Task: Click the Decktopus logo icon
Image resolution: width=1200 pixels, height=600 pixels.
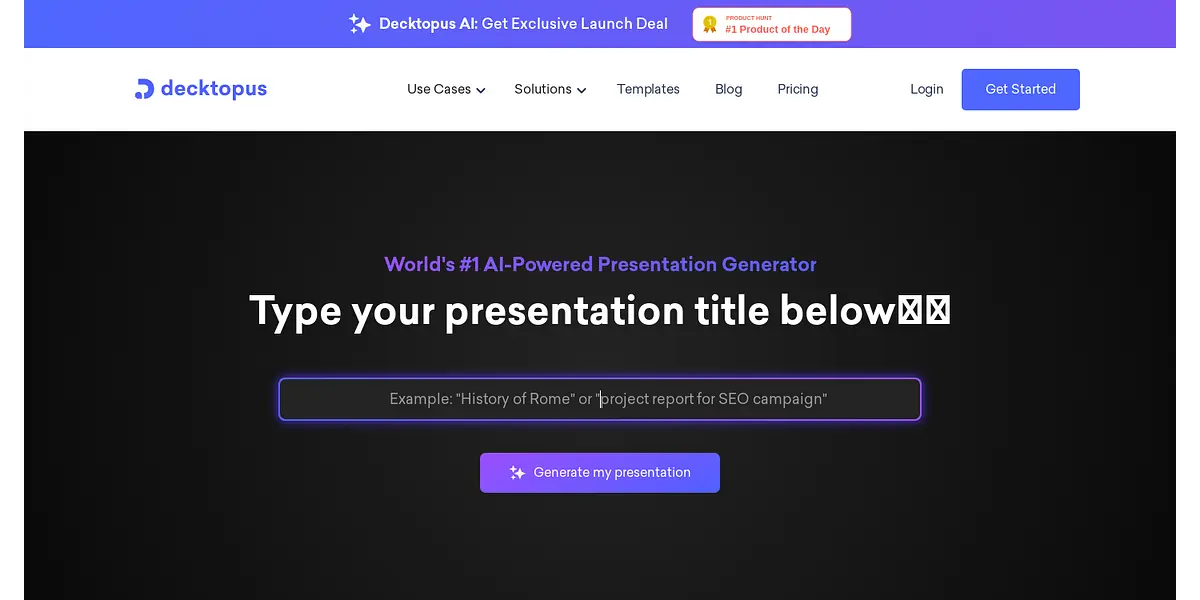Action: (145, 89)
